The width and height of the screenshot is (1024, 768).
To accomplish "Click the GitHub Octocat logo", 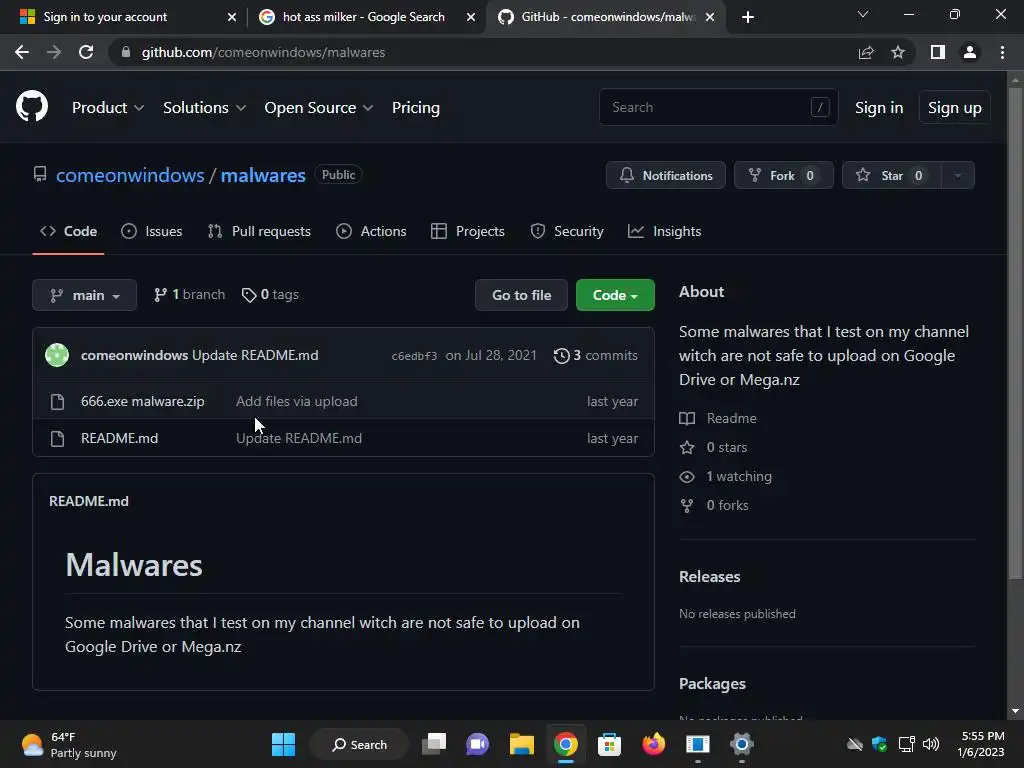I will (32, 107).
